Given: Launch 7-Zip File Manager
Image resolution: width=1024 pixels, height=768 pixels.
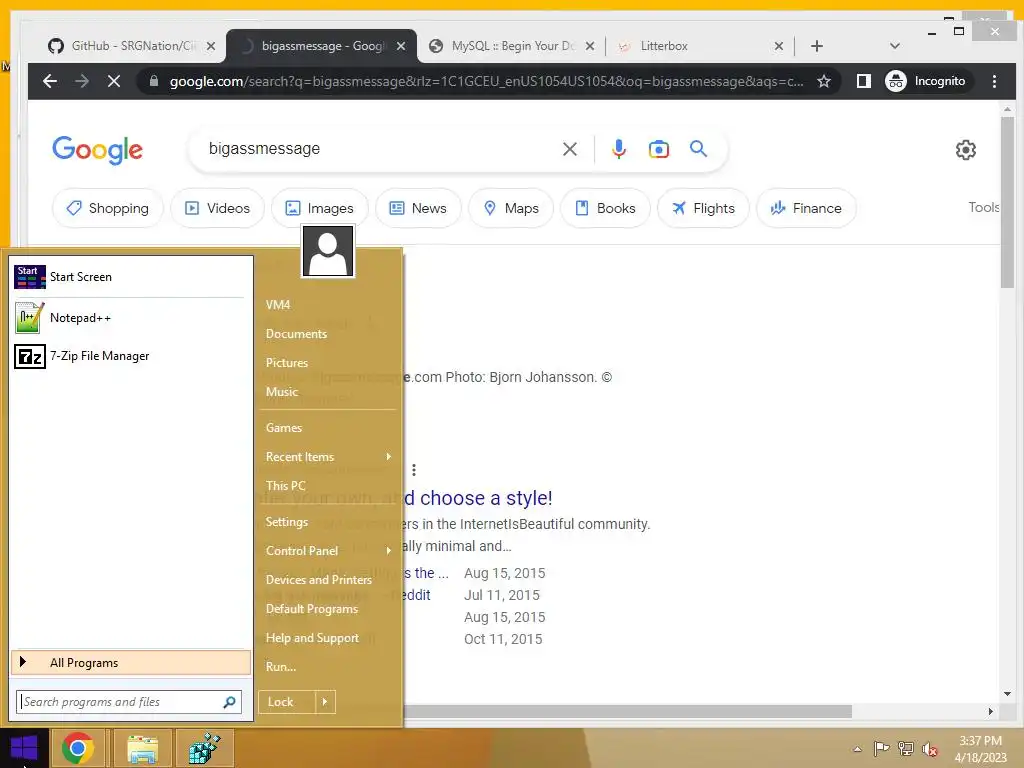Looking at the screenshot, I should (x=131, y=357).
